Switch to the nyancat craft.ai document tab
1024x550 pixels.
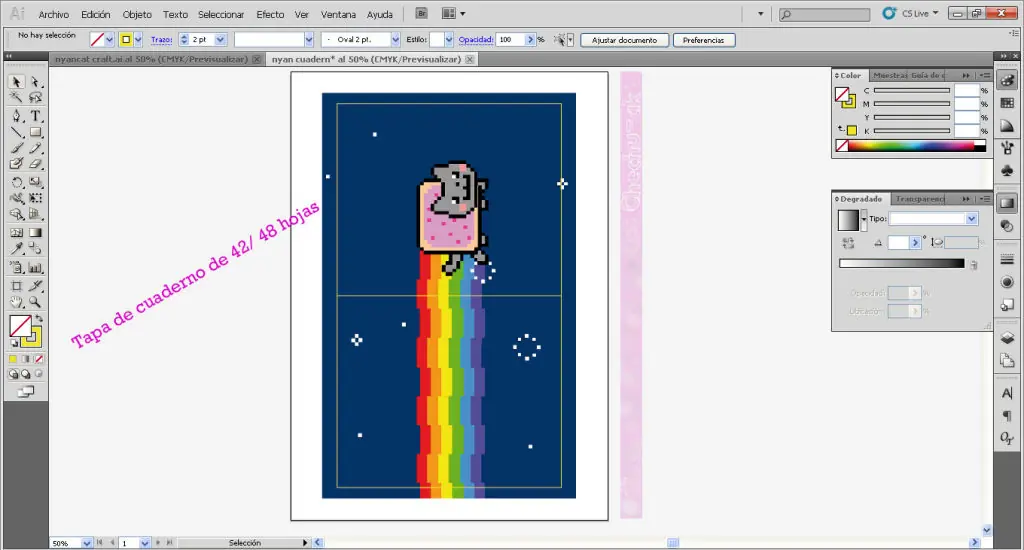(x=151, y=59)
